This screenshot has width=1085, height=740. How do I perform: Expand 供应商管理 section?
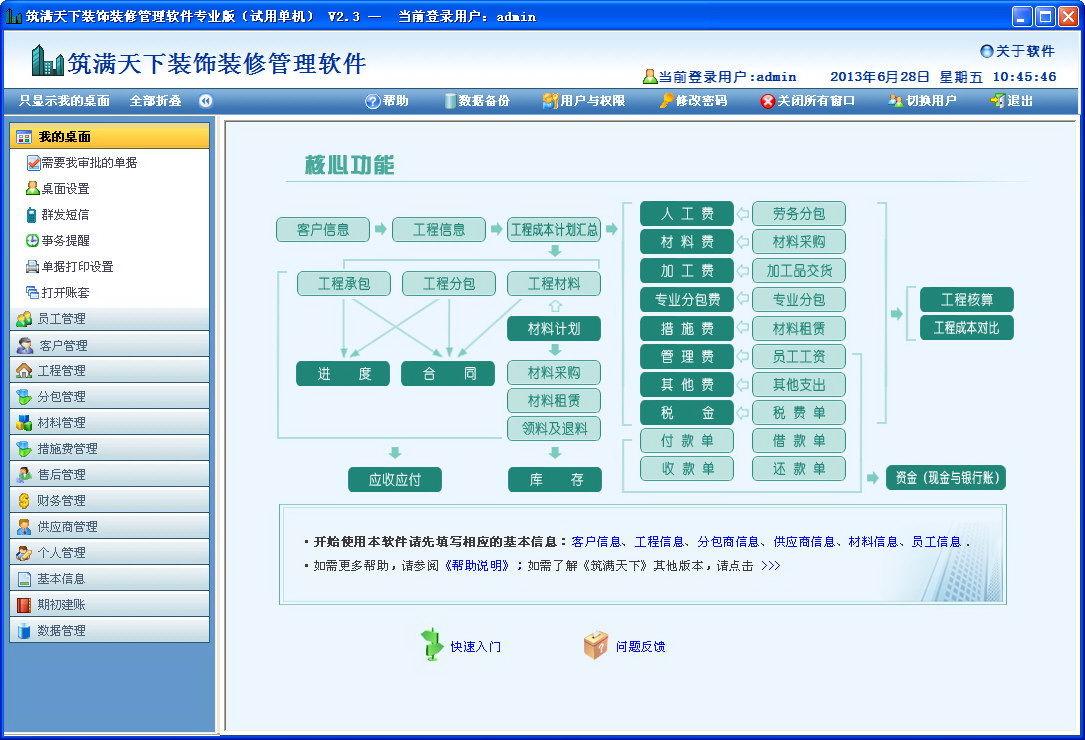tap(109, 527)
